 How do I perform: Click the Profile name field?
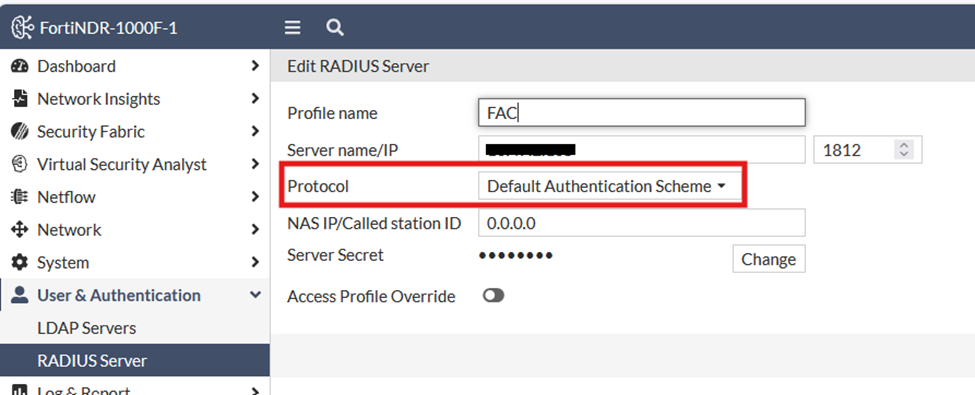pos(642,113)
